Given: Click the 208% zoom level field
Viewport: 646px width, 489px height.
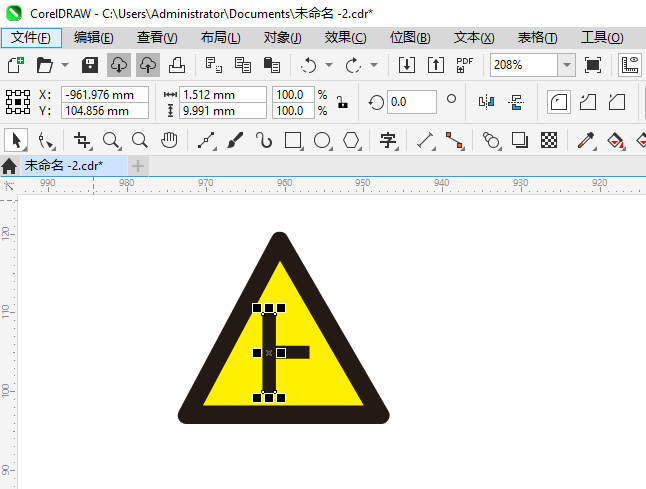Looking at the screenshot, I should point(524,65).
